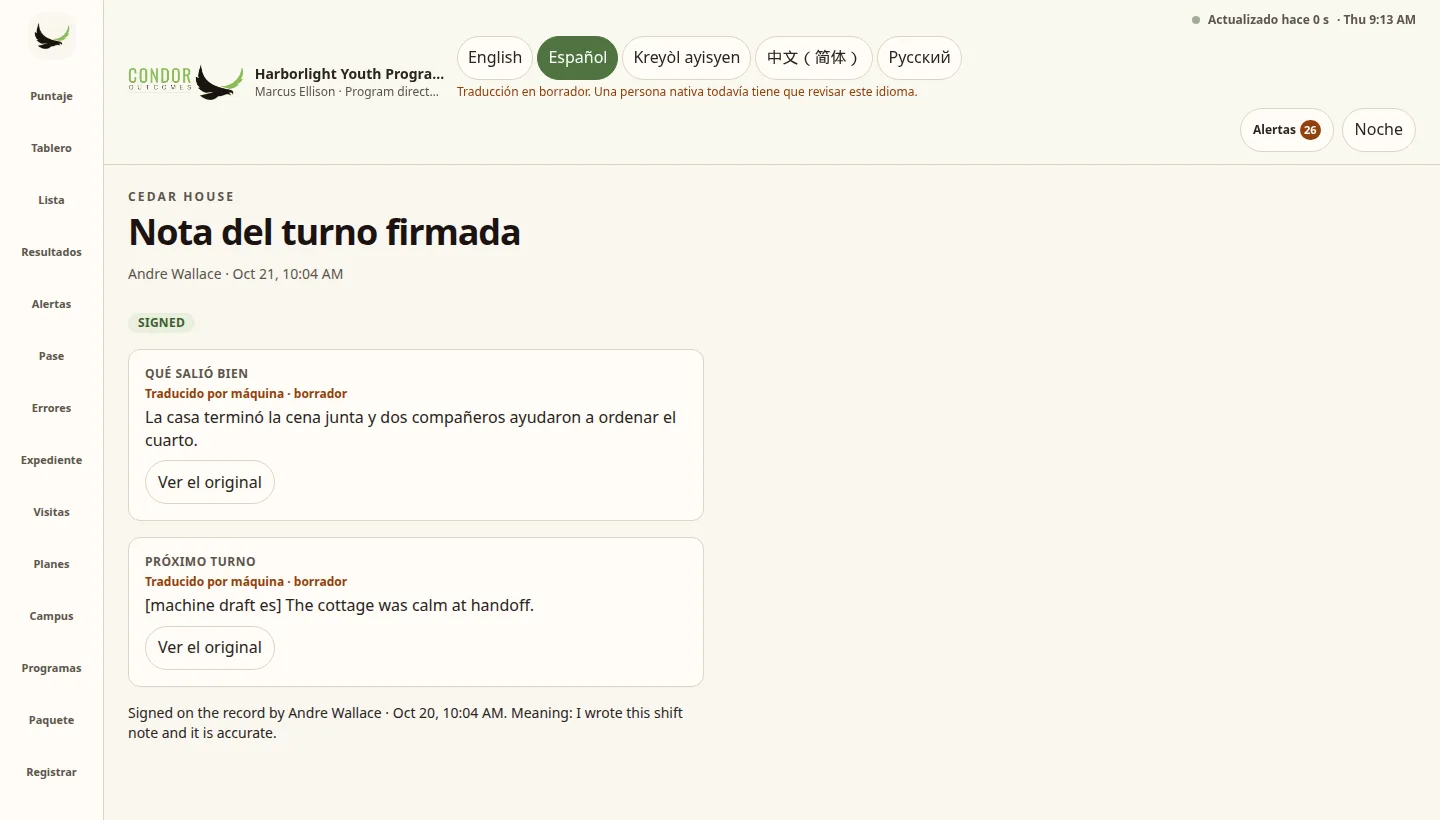Go to Campus sidebar item
The height and width of the screenshot is (820, 1440).
pos(51,616)
